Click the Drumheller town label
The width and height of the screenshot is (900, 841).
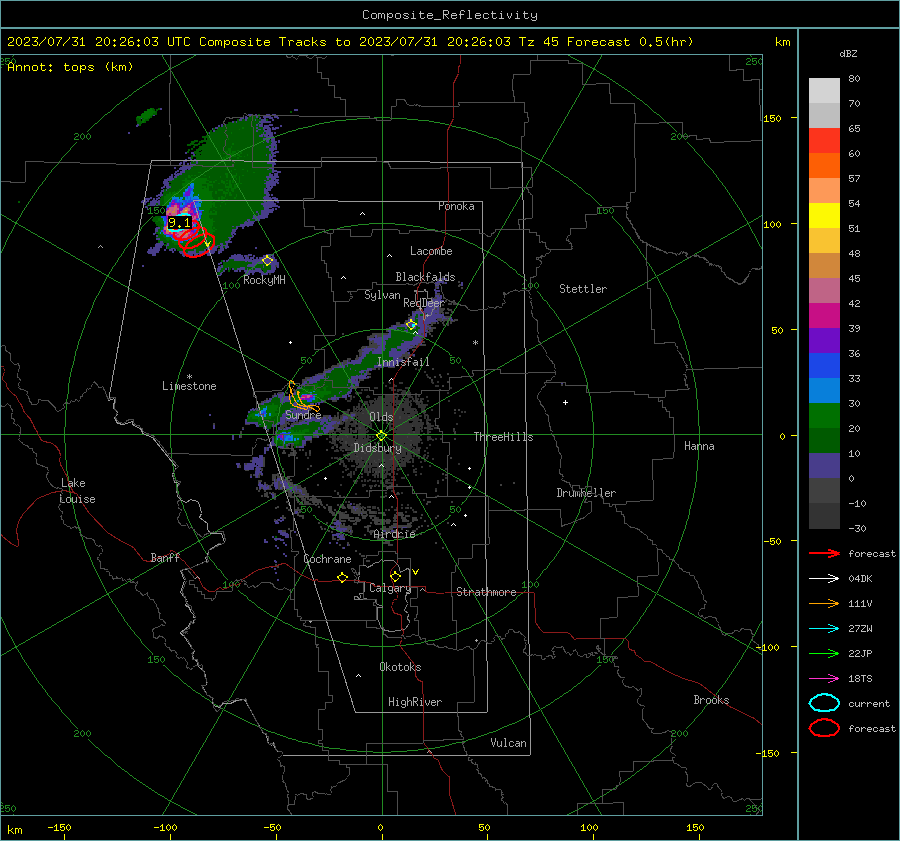(x=586, y=493)
